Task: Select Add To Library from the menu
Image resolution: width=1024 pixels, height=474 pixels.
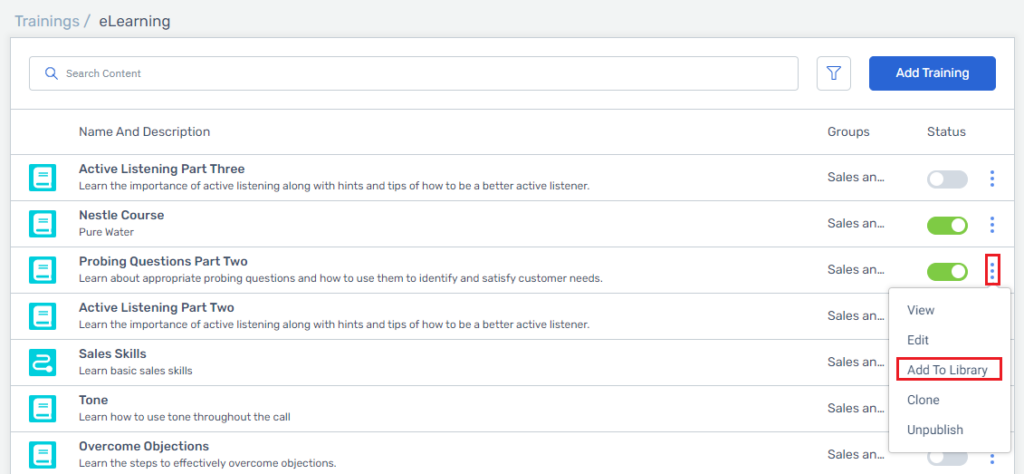Action: point(946,370)
